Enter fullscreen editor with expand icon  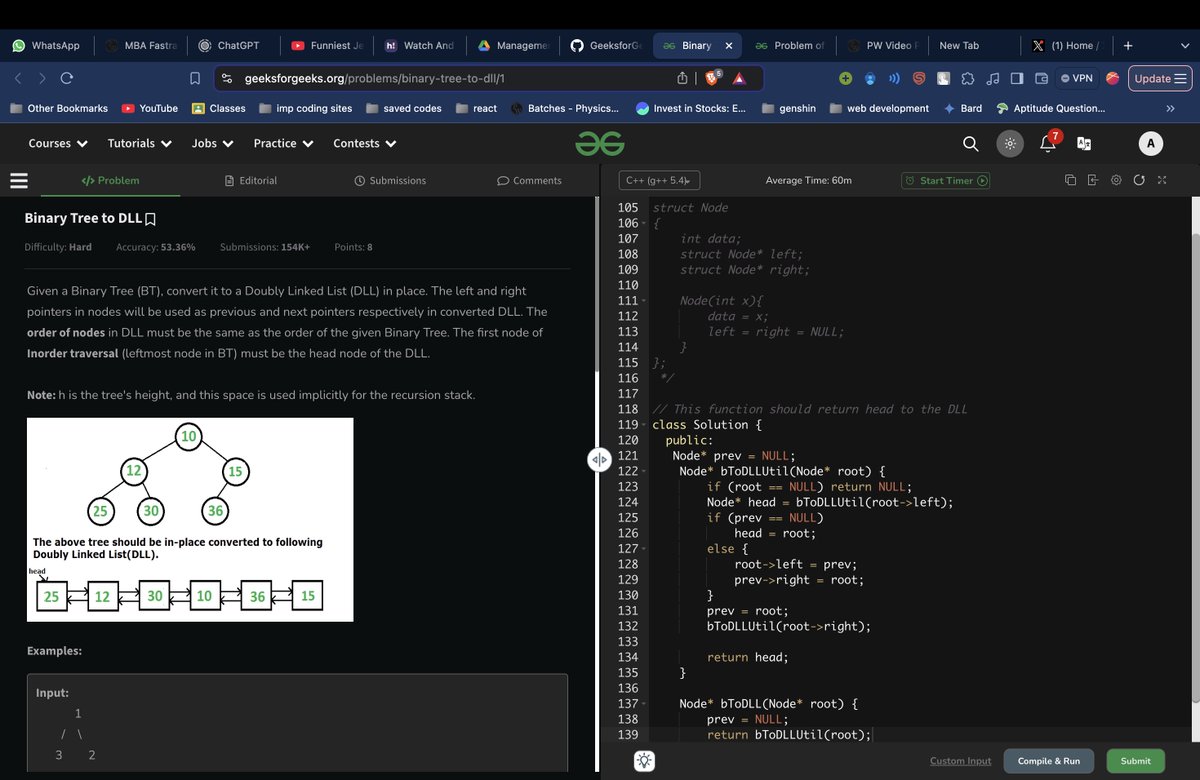tap(1161, 180)
